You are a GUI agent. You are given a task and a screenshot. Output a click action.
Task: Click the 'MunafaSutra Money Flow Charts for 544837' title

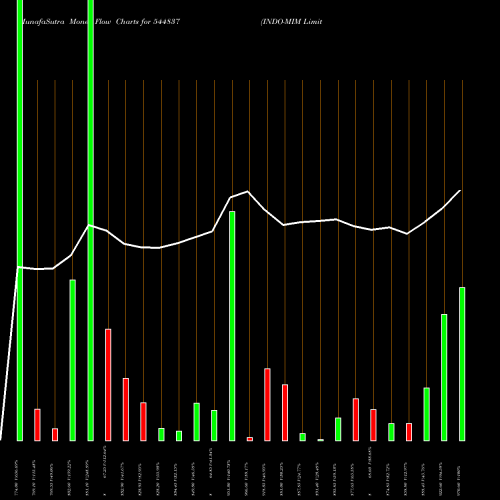pos(101,22)
